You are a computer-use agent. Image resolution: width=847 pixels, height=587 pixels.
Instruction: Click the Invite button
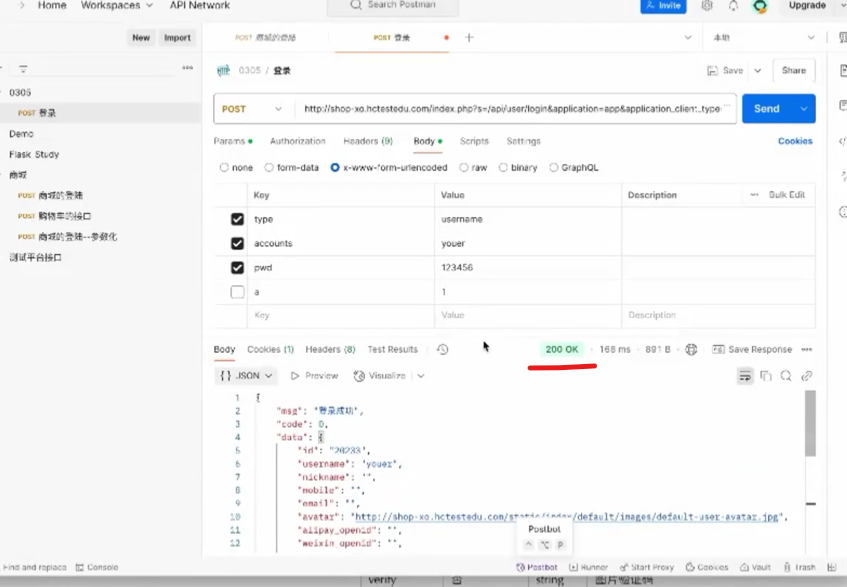click(x=663, y=6)
